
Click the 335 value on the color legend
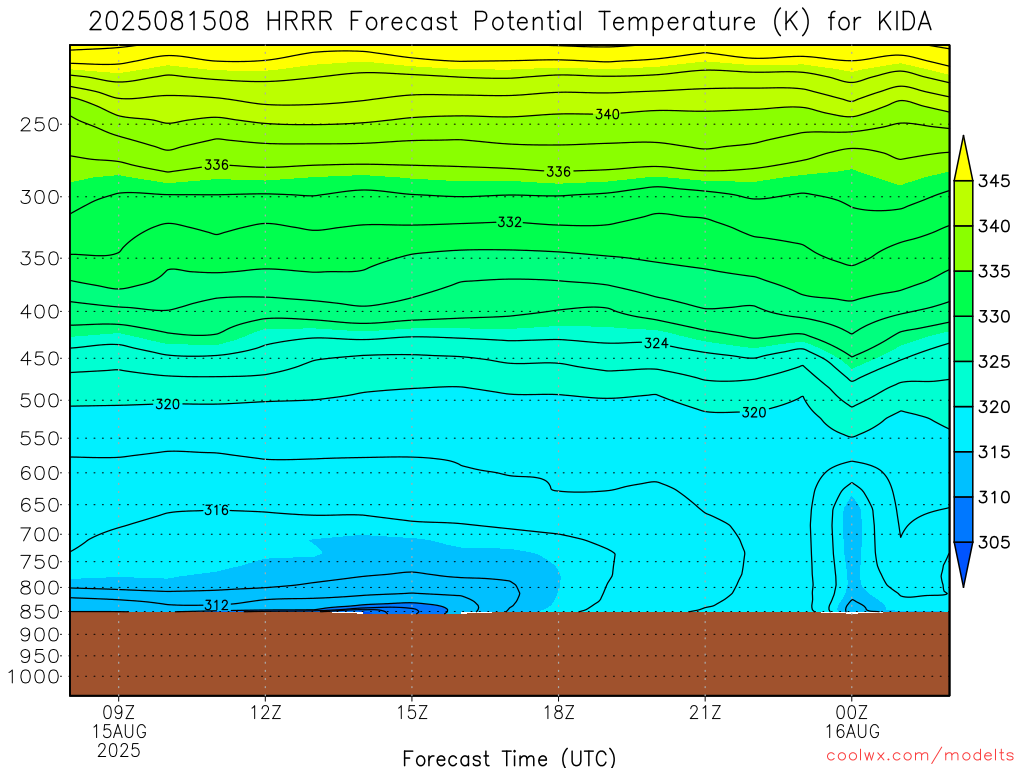coord(994,272)
